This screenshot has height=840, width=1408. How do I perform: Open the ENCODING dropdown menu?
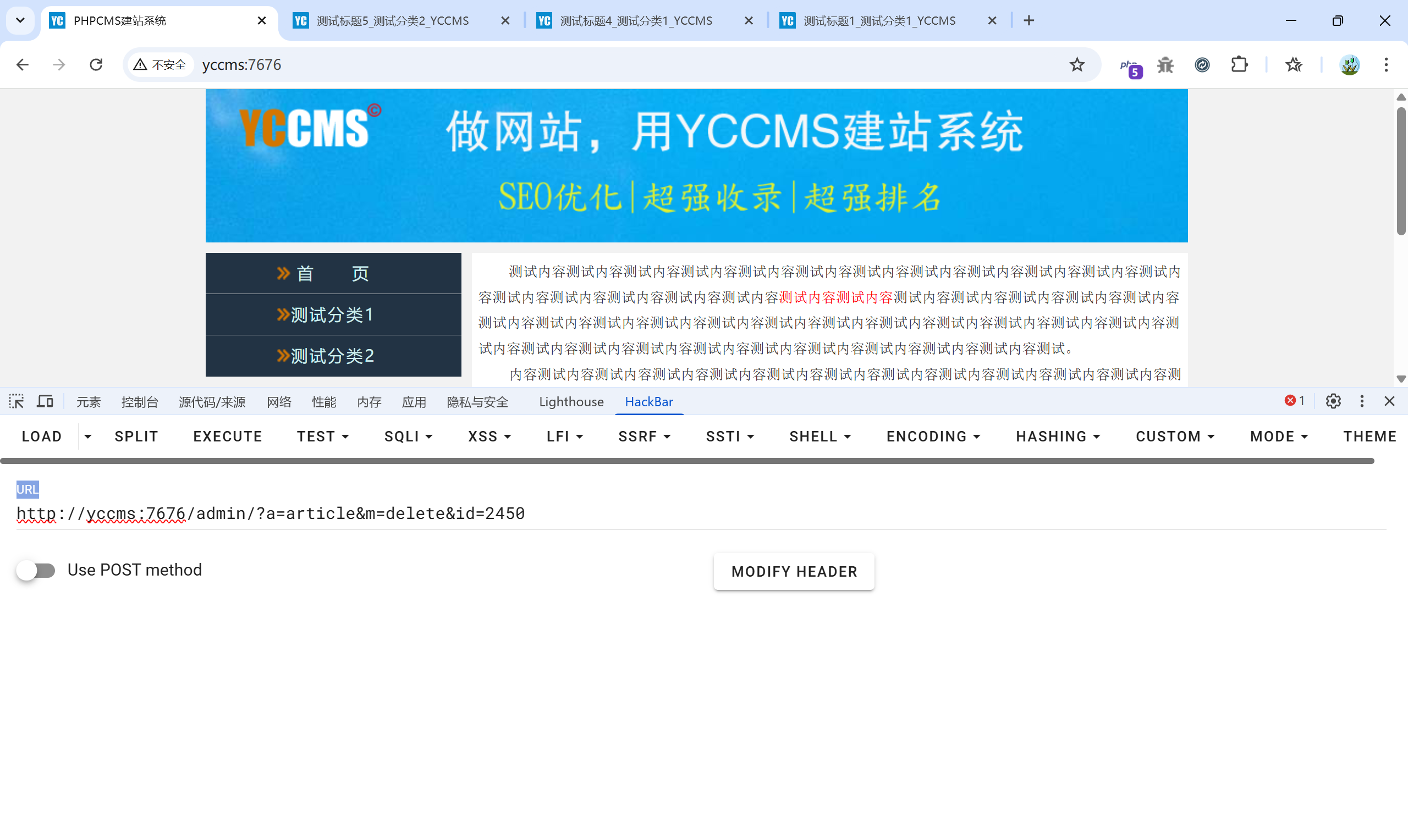(933, 436)
